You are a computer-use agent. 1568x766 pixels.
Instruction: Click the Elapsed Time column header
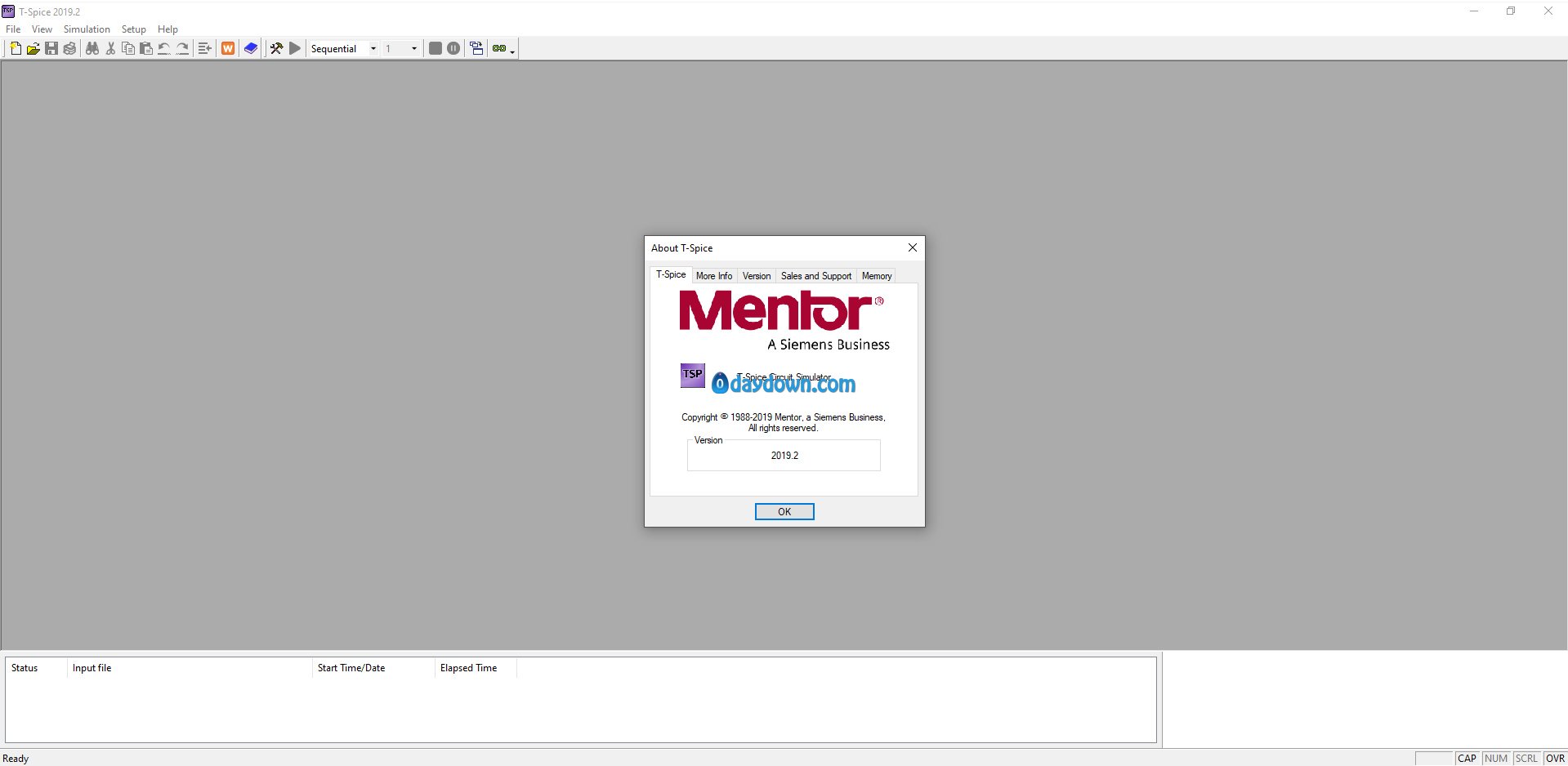pyautogui.click(x=476, y=668)
